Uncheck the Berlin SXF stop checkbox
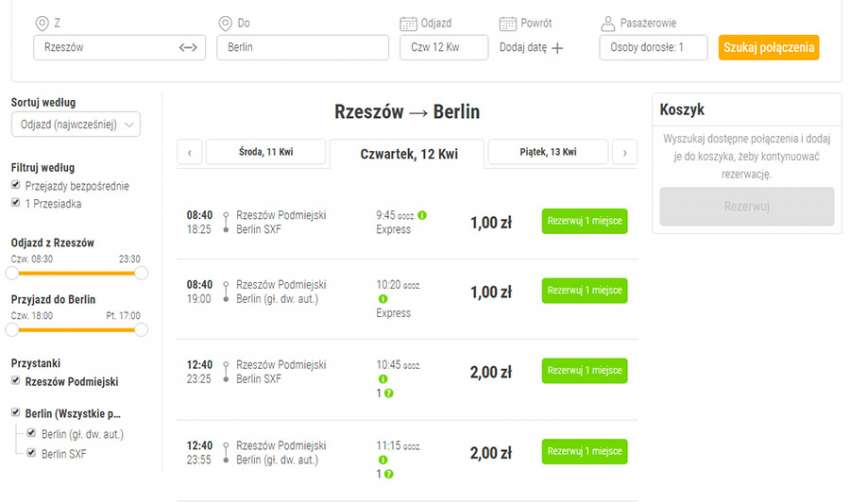 click(x=33, y=453)
